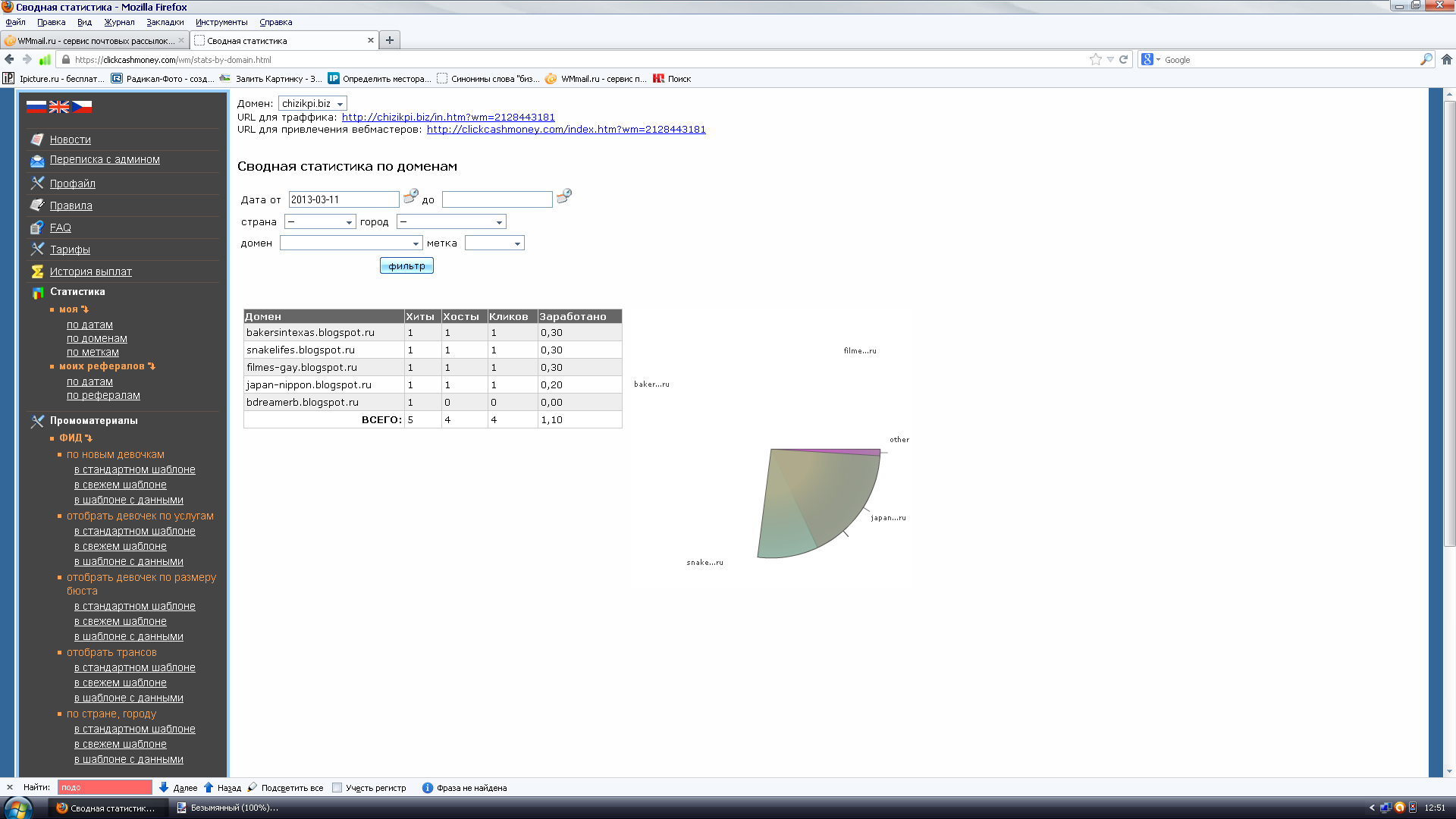The width and height of the screenshot is (1456, 819).
Task: Click the Russian flag language icon
Action: (36, 107)
